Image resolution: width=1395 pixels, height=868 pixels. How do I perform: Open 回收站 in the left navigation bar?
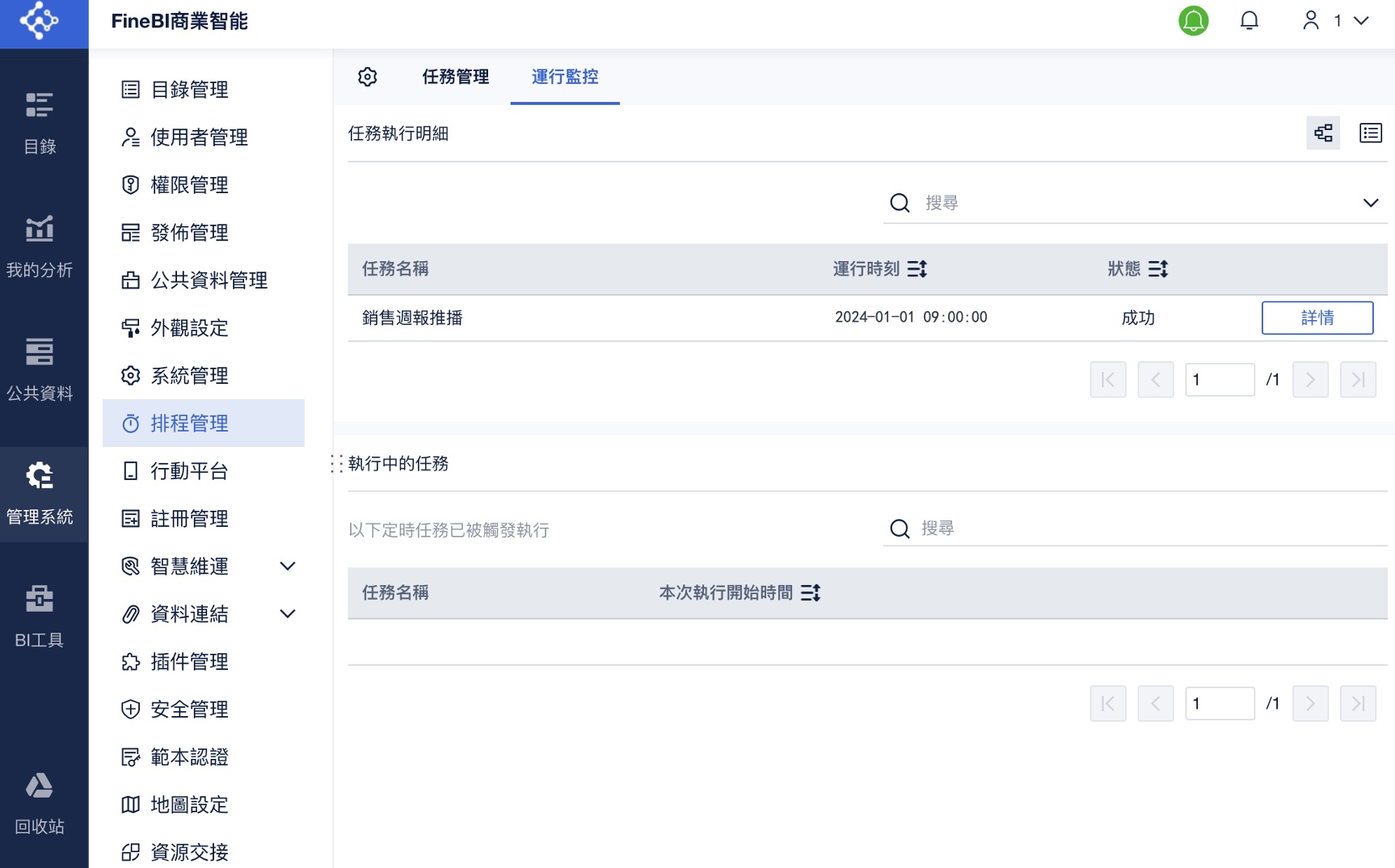tap(40, 803)
